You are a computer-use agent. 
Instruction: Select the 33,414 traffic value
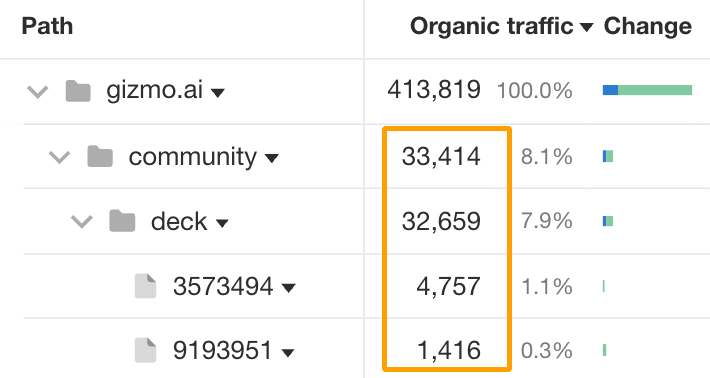click(441, 157)
